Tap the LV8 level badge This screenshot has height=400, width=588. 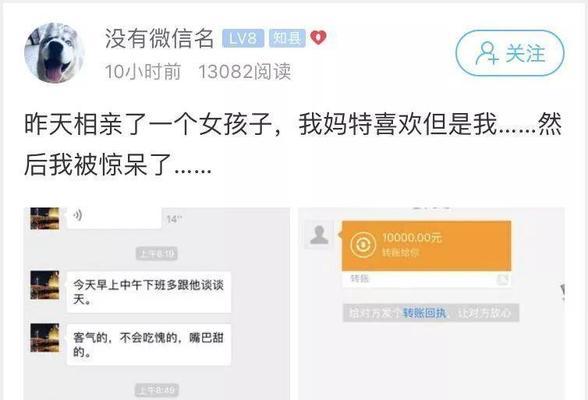point(243,38)
